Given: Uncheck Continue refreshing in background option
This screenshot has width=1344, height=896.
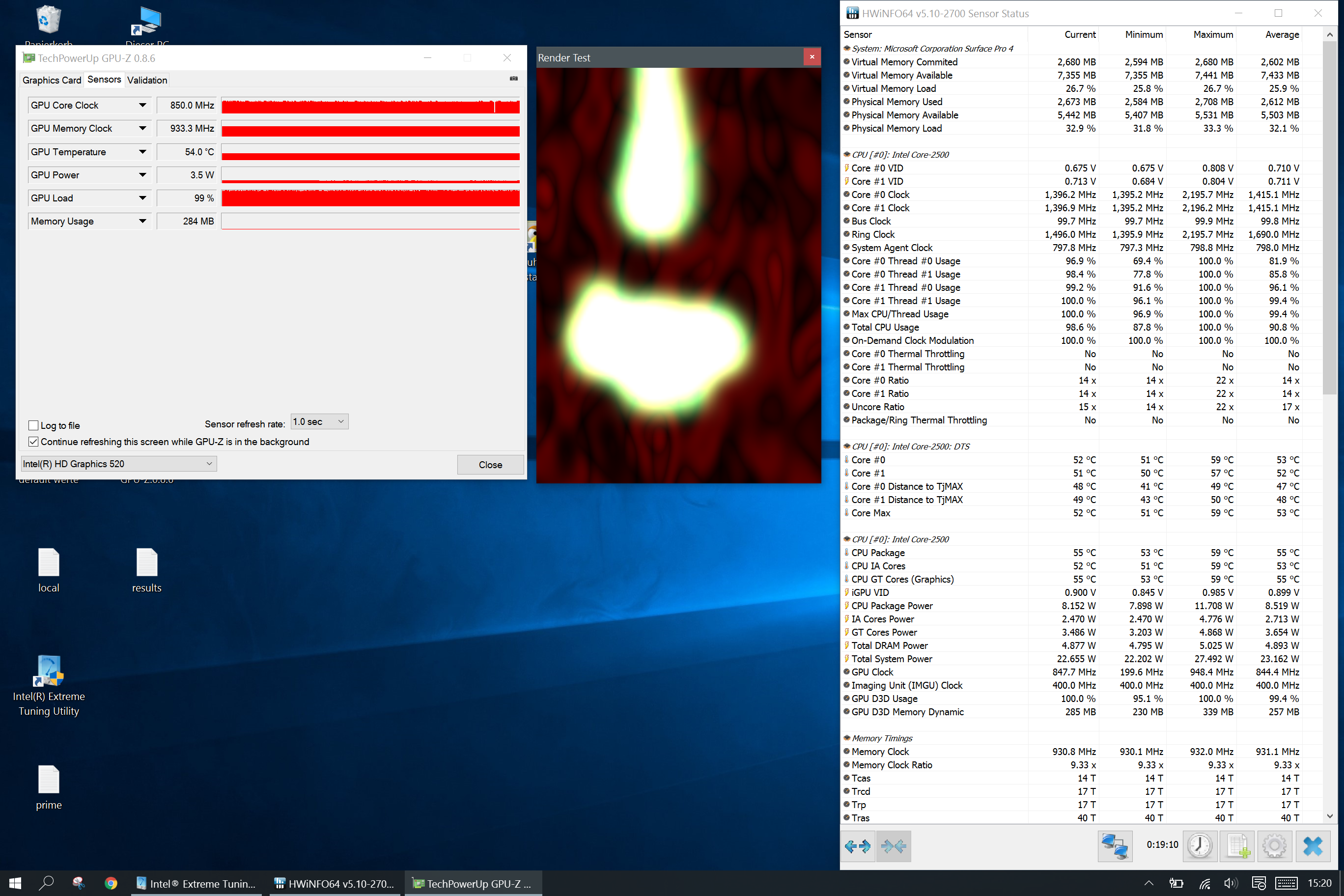Looking at the screenshot, I should (x=34, y=442).
